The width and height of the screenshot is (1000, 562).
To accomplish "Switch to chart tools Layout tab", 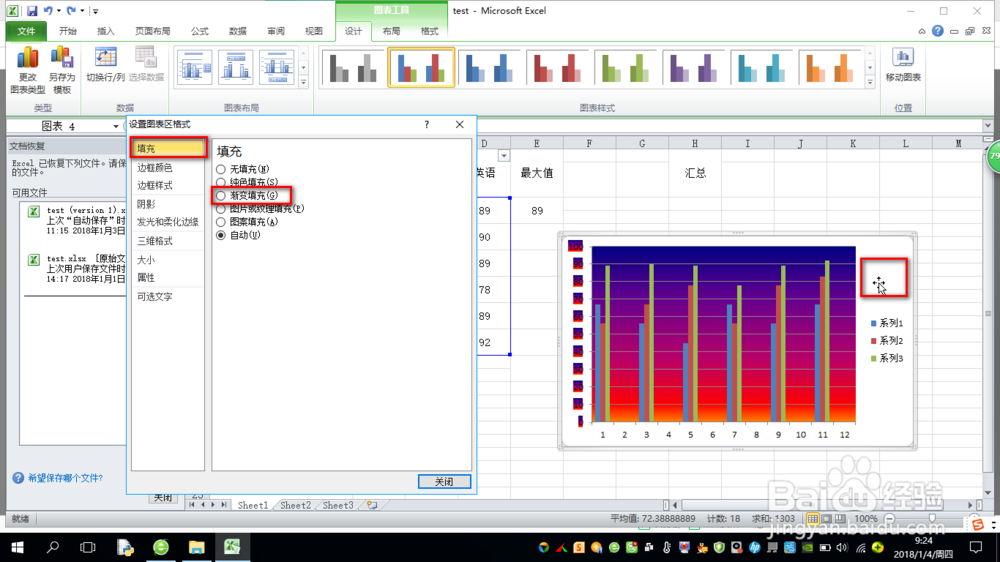I will coord(391,31).
